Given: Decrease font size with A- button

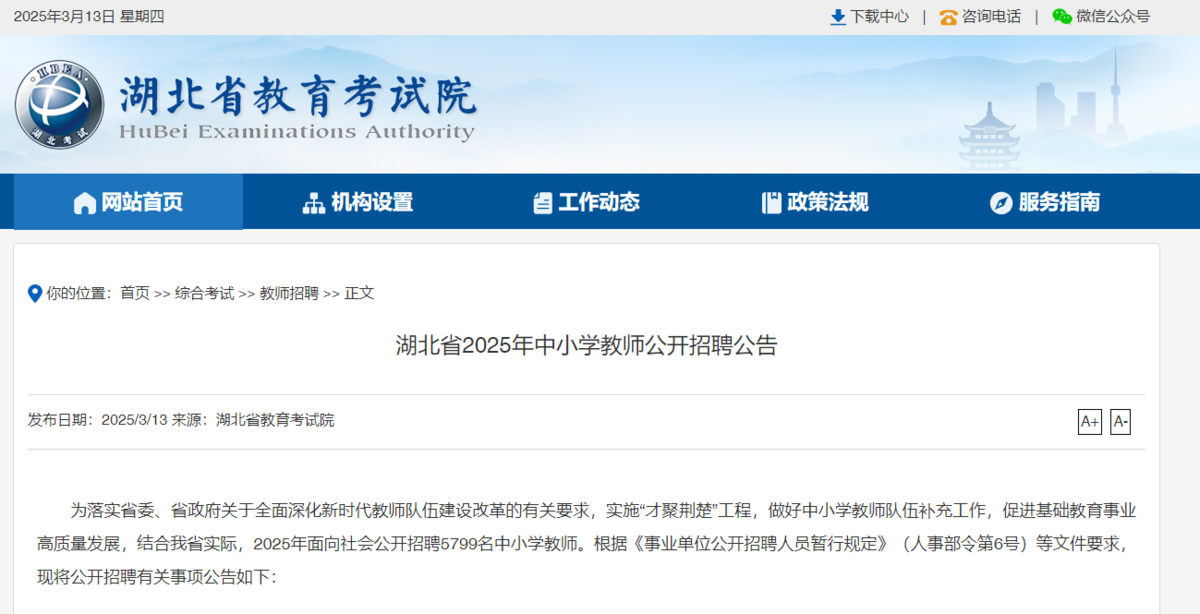Looking at the screenshot, I should pyautogui.click(x=1120, y=422).
